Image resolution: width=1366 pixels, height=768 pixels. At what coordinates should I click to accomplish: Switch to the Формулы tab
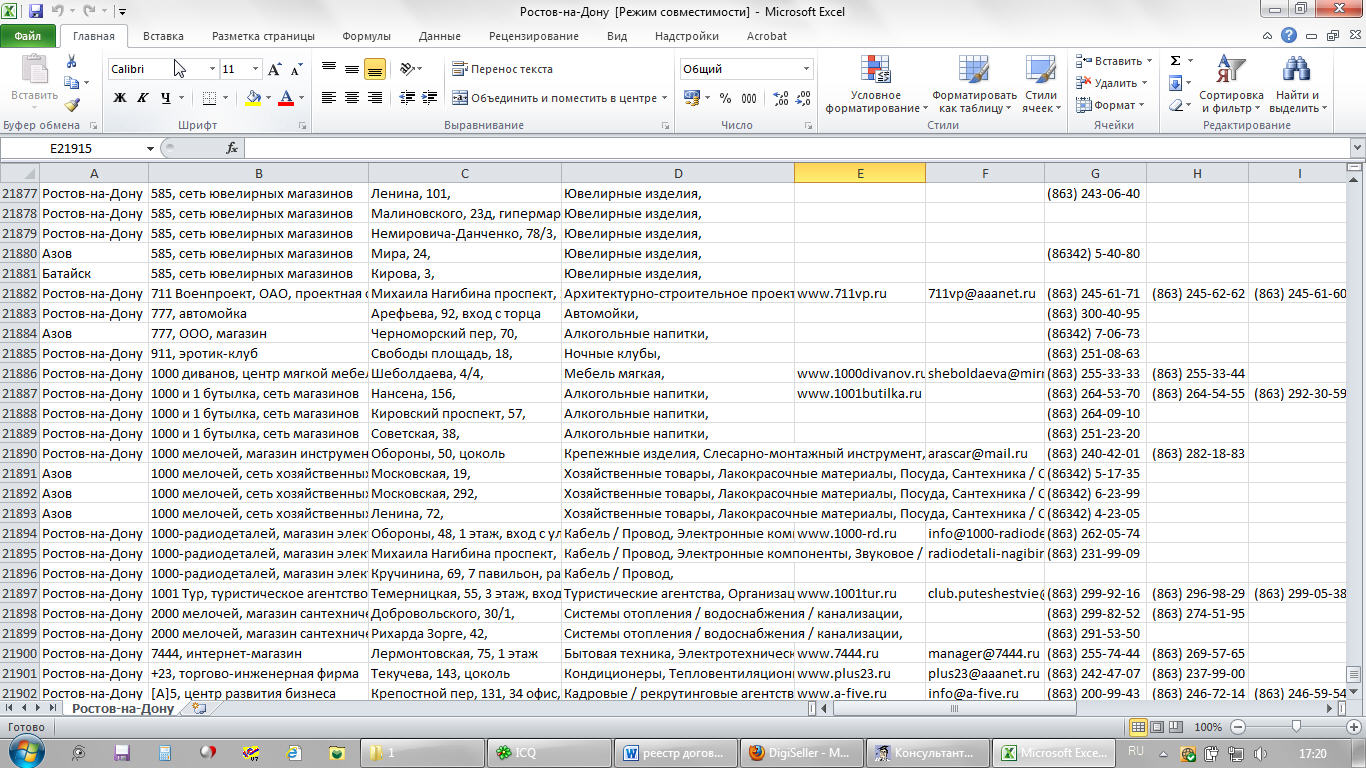366,36
